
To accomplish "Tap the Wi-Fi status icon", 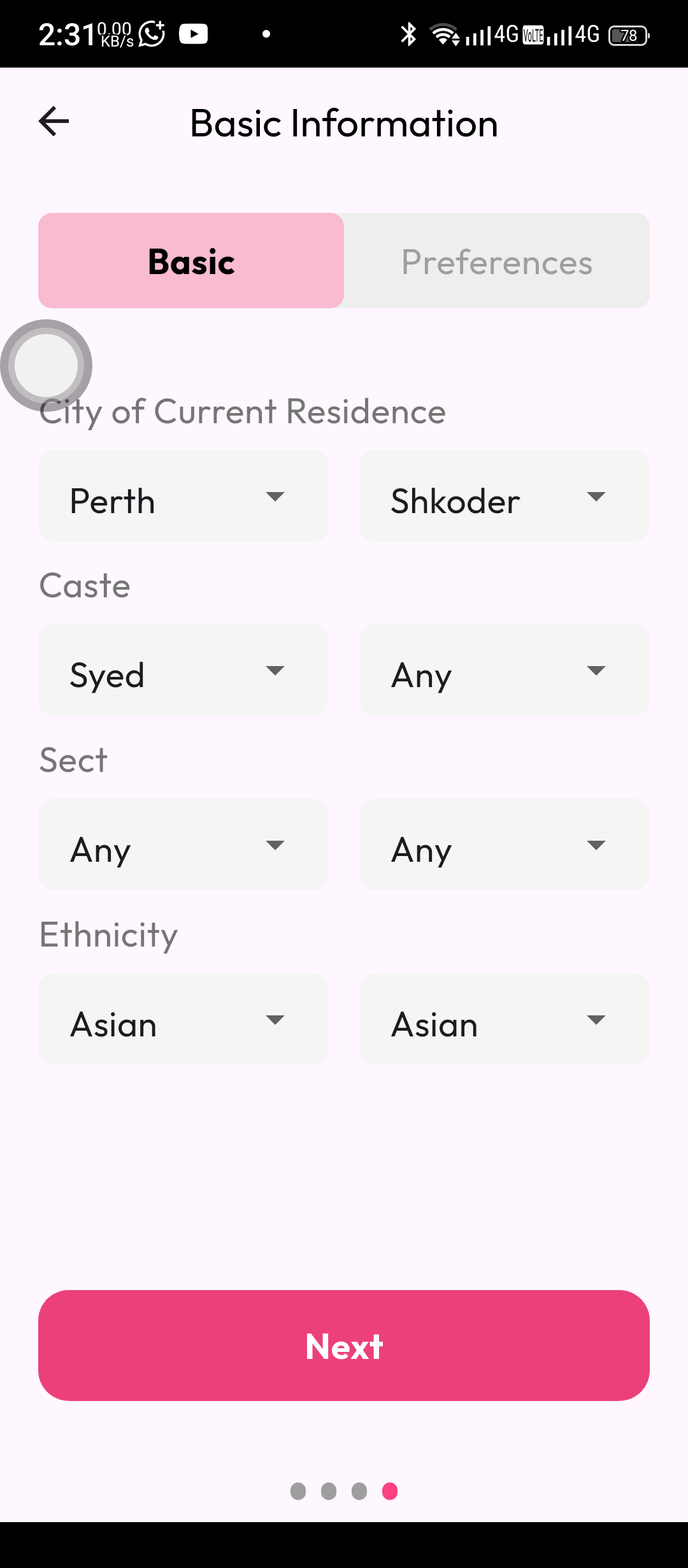I will [x=444, y=34].
